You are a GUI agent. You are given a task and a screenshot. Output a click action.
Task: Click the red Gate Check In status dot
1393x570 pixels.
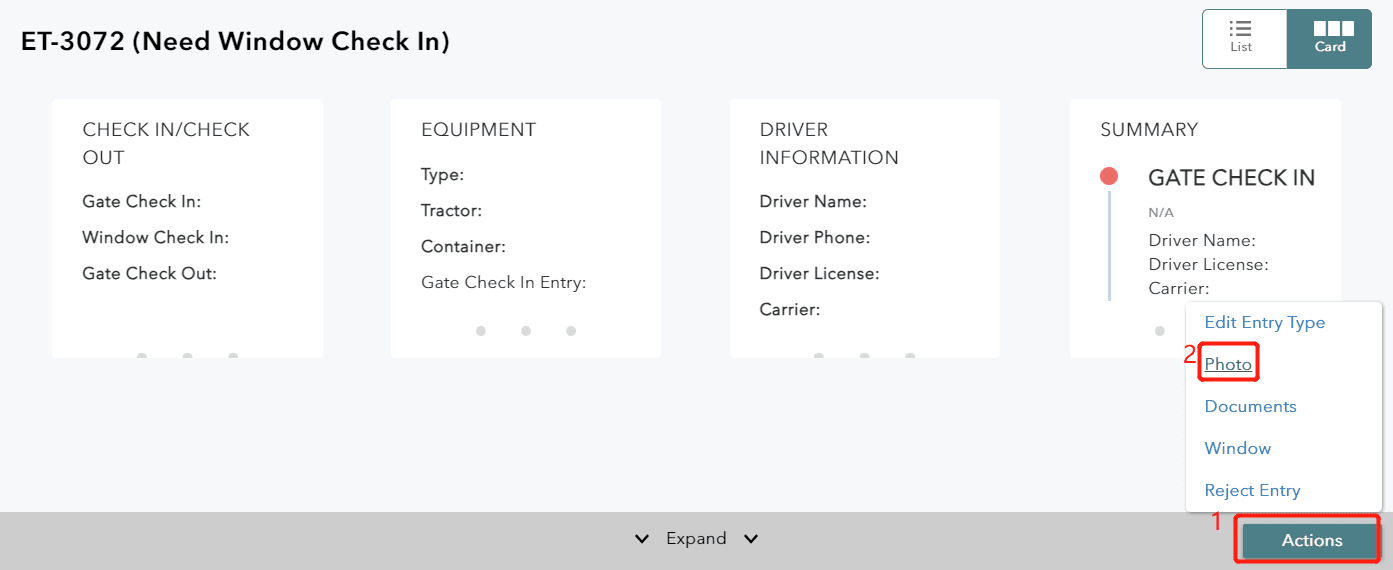[1108, 177]
